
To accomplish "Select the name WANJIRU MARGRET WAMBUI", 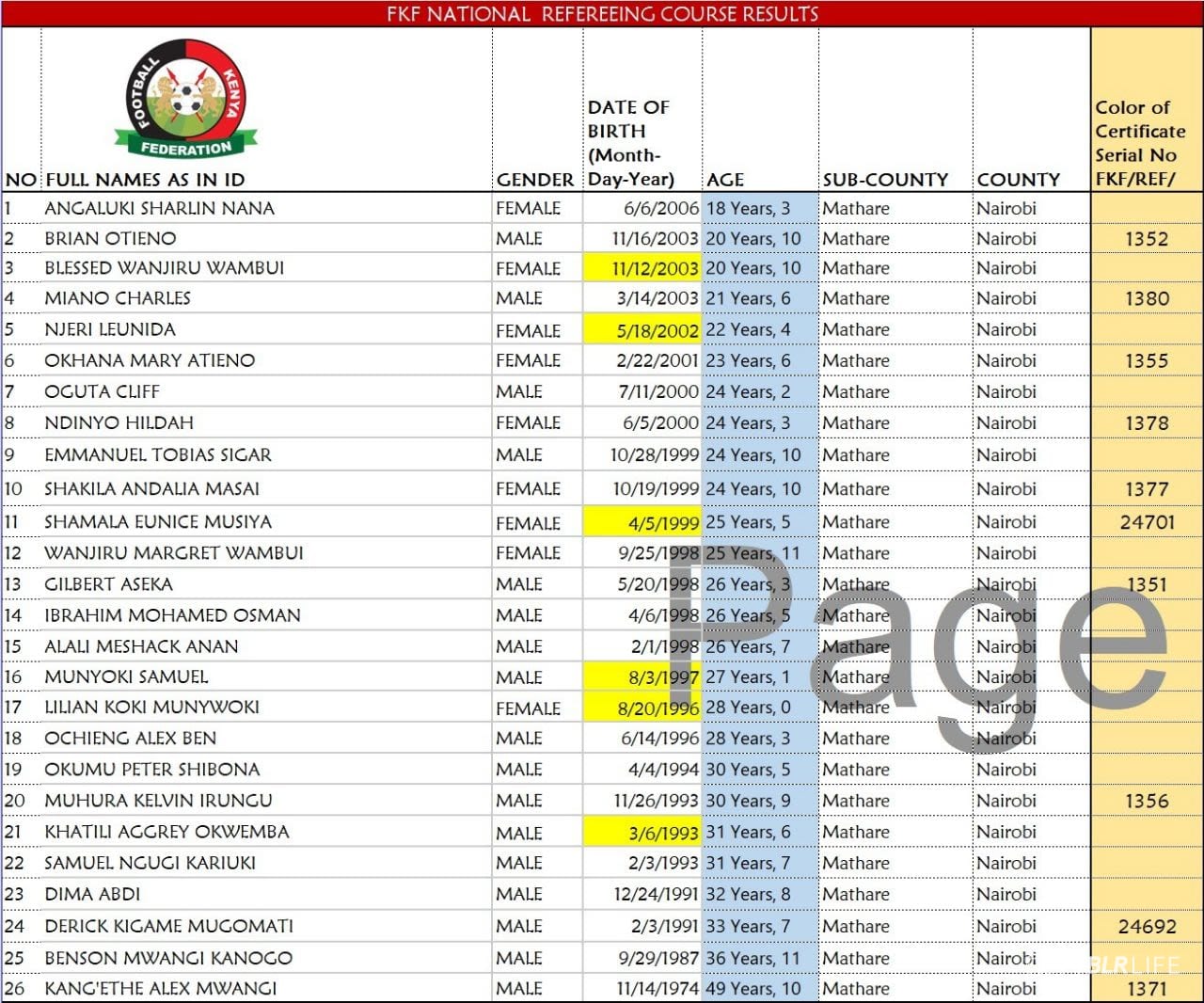I will (174, 552).
